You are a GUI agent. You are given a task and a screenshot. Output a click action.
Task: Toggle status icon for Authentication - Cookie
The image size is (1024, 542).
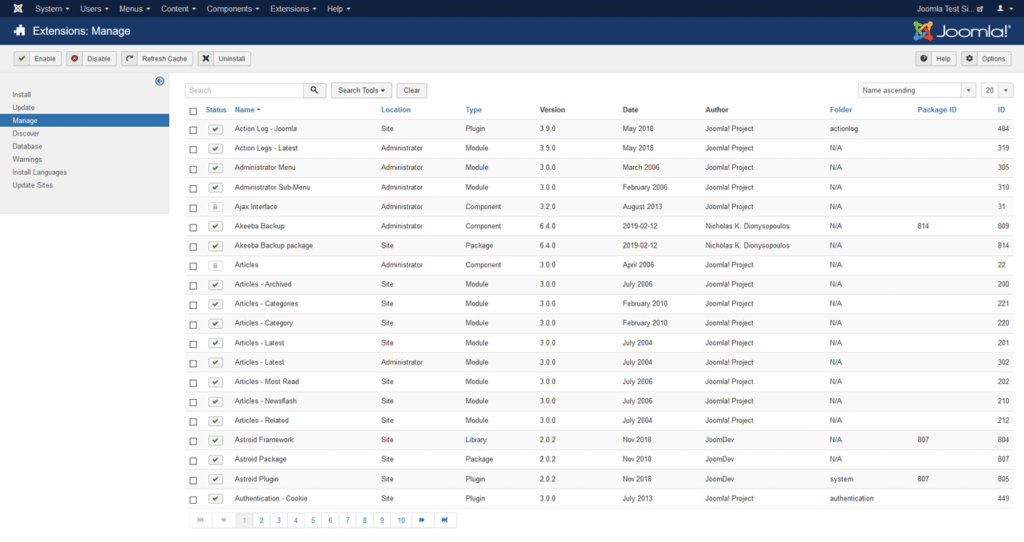pyautogui.click(x=215, y=499)
